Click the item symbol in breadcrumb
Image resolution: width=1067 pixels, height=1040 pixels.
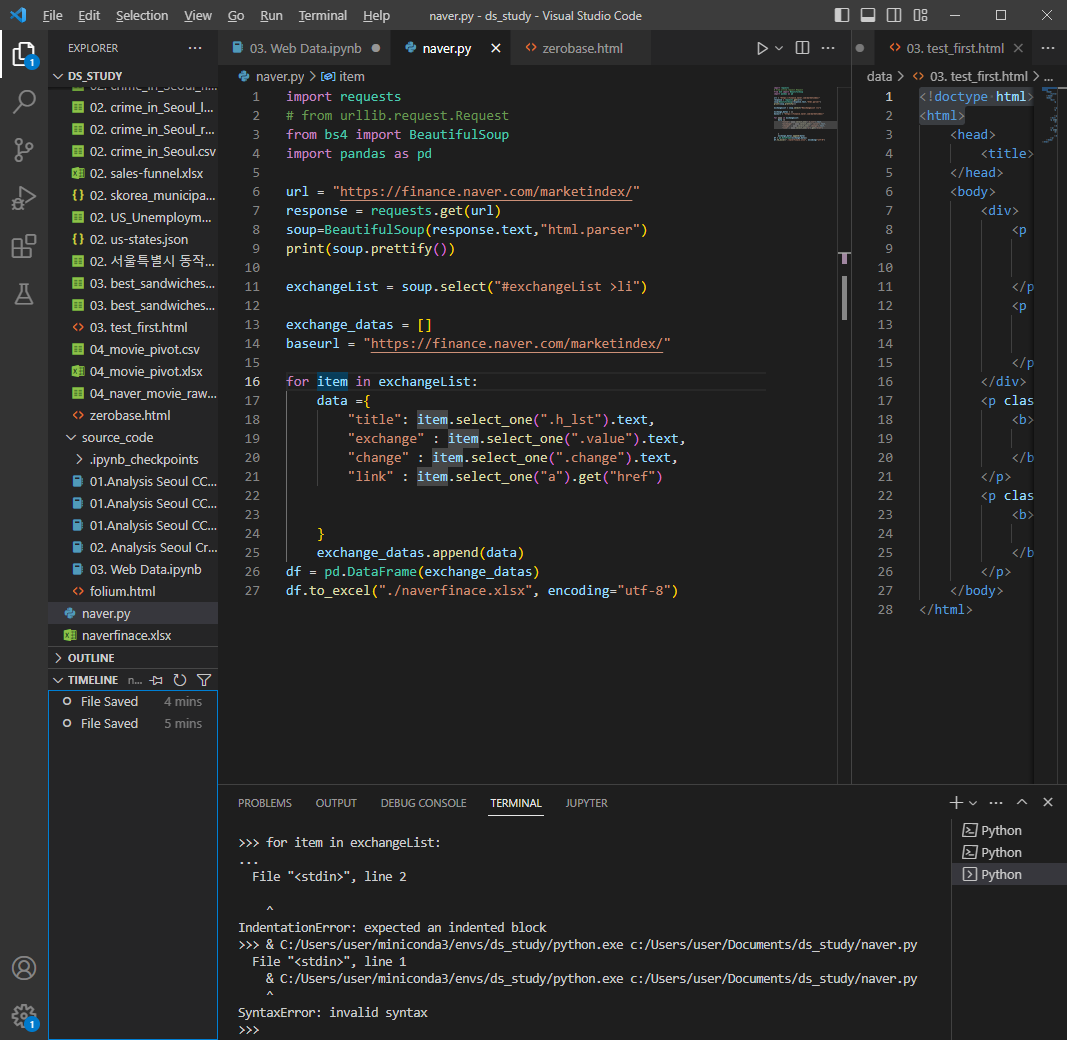coord(343,76)
